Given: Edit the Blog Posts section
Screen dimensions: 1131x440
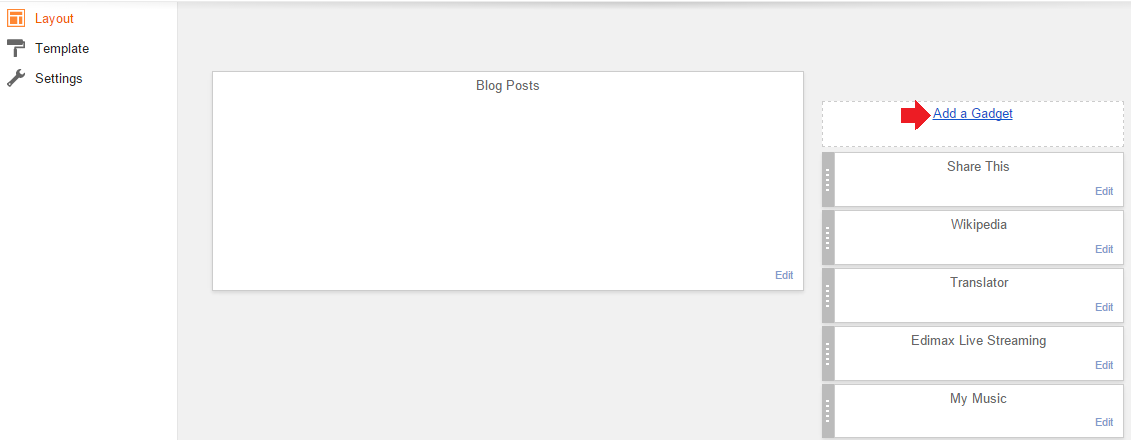Looking at the screenshot, I should (784, 275).
